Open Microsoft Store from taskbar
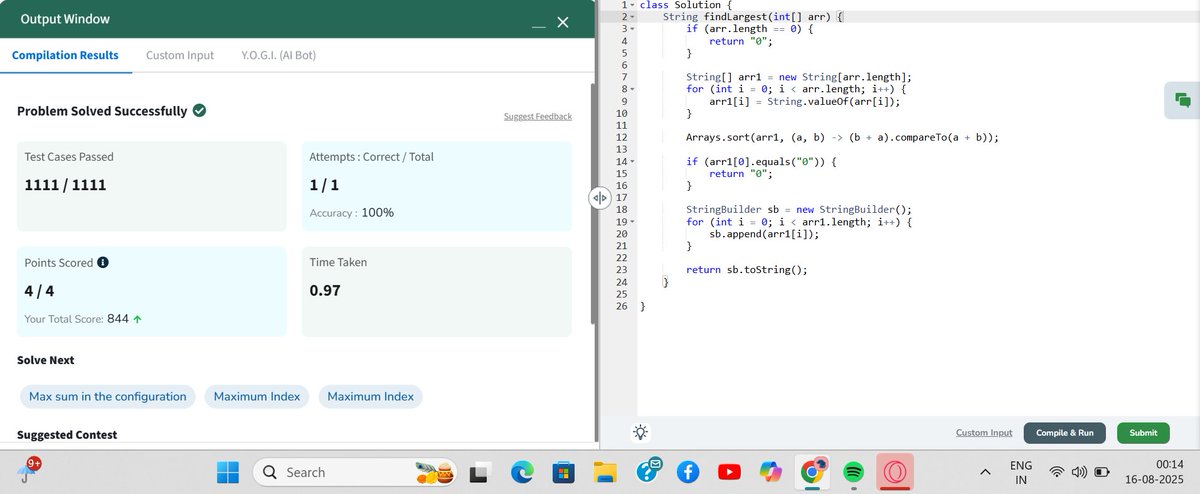1200x494 pixels. [563, 472]
